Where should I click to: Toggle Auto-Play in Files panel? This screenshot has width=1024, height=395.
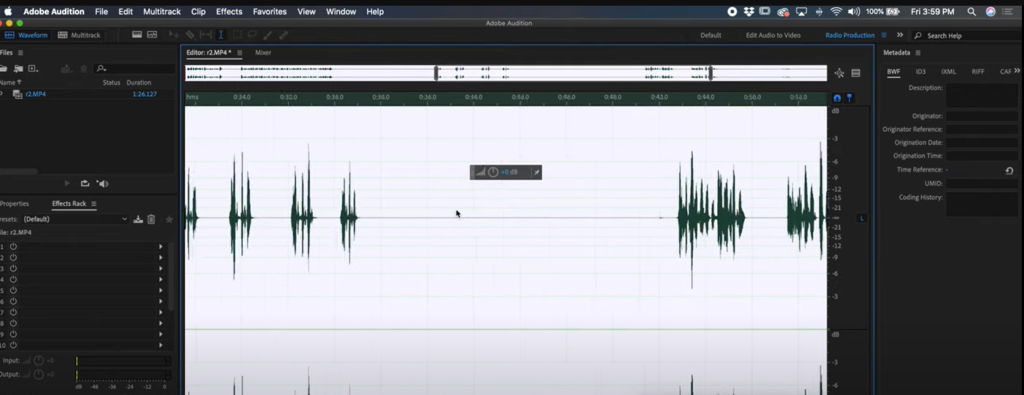(103, 183)
